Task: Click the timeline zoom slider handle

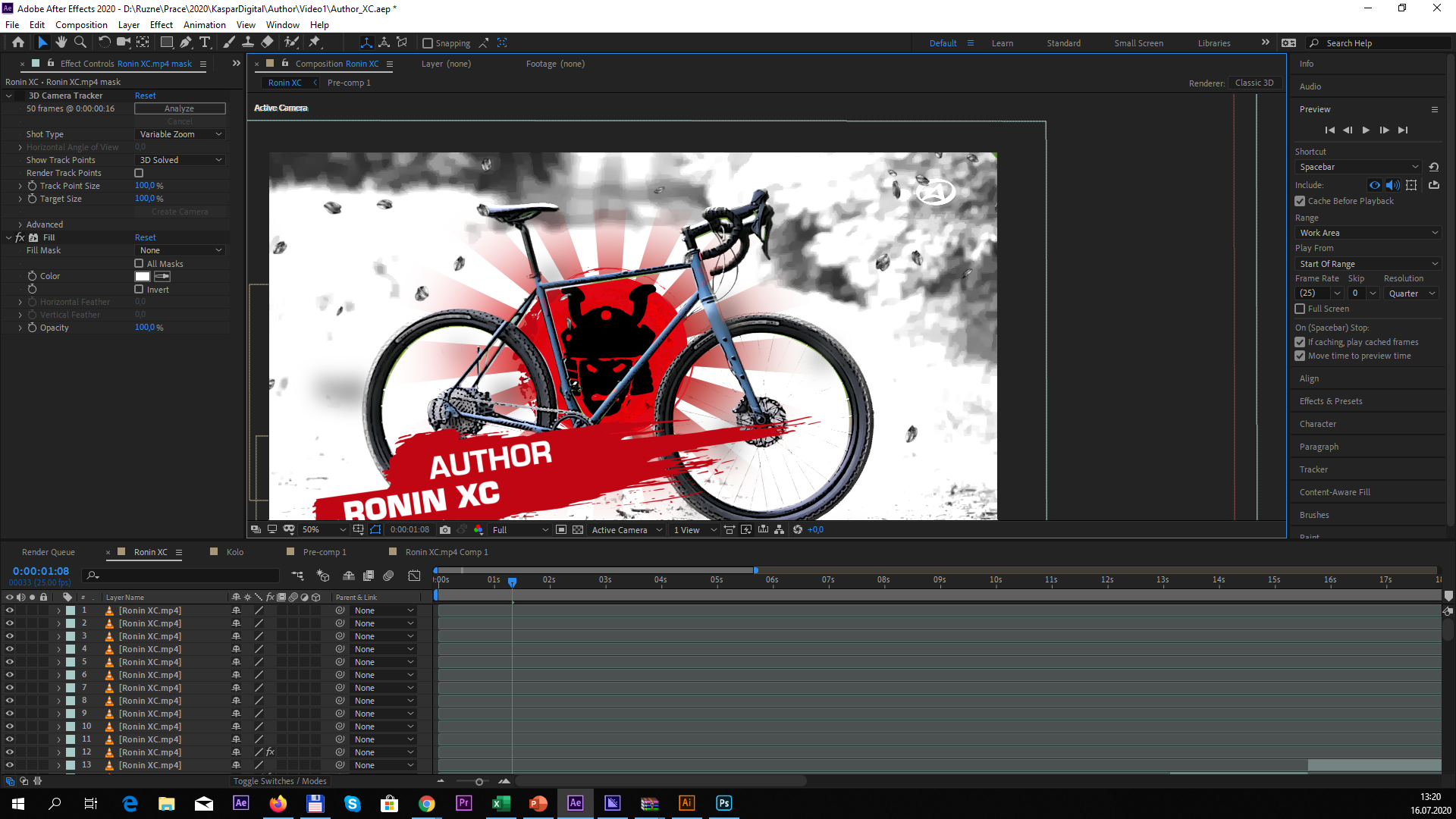Action: [479, 782]
